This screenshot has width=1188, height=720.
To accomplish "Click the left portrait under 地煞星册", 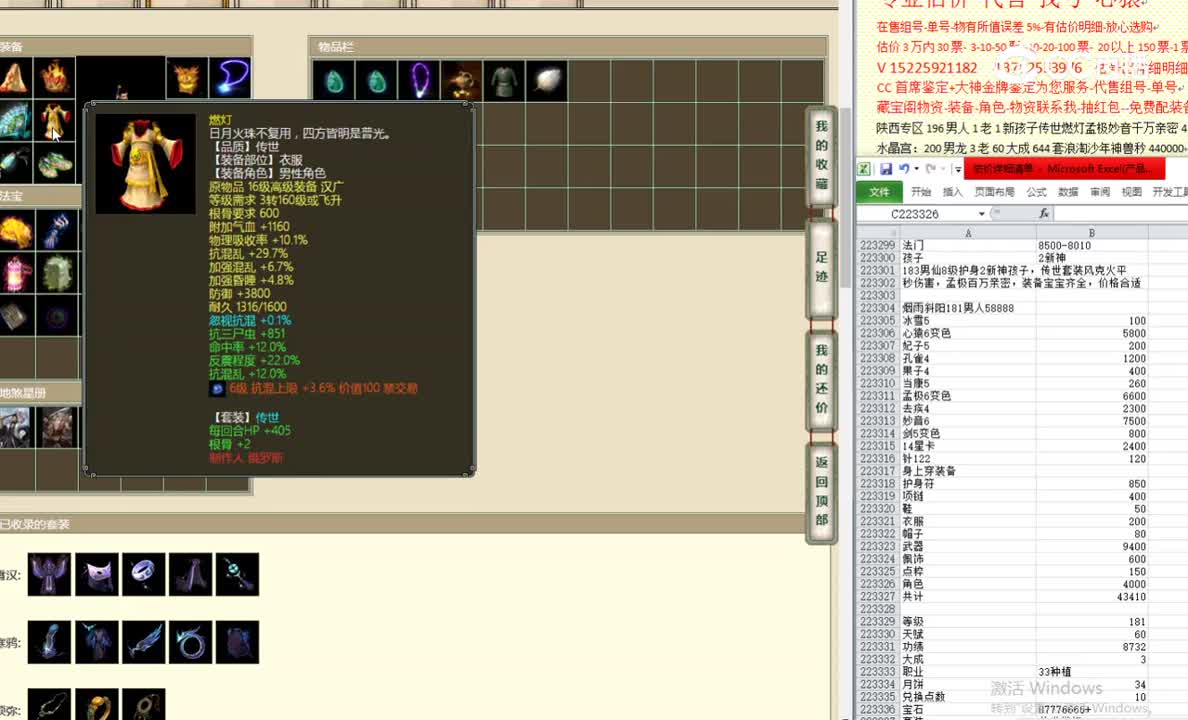I will pos(15,427).
